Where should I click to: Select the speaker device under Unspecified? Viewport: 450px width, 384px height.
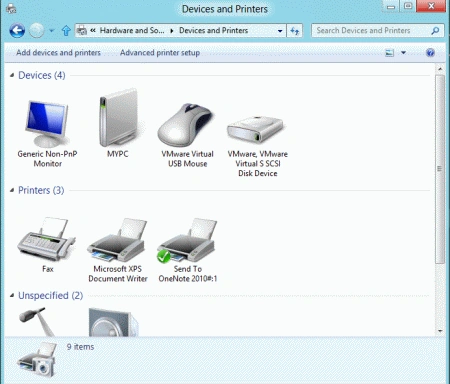113,323
